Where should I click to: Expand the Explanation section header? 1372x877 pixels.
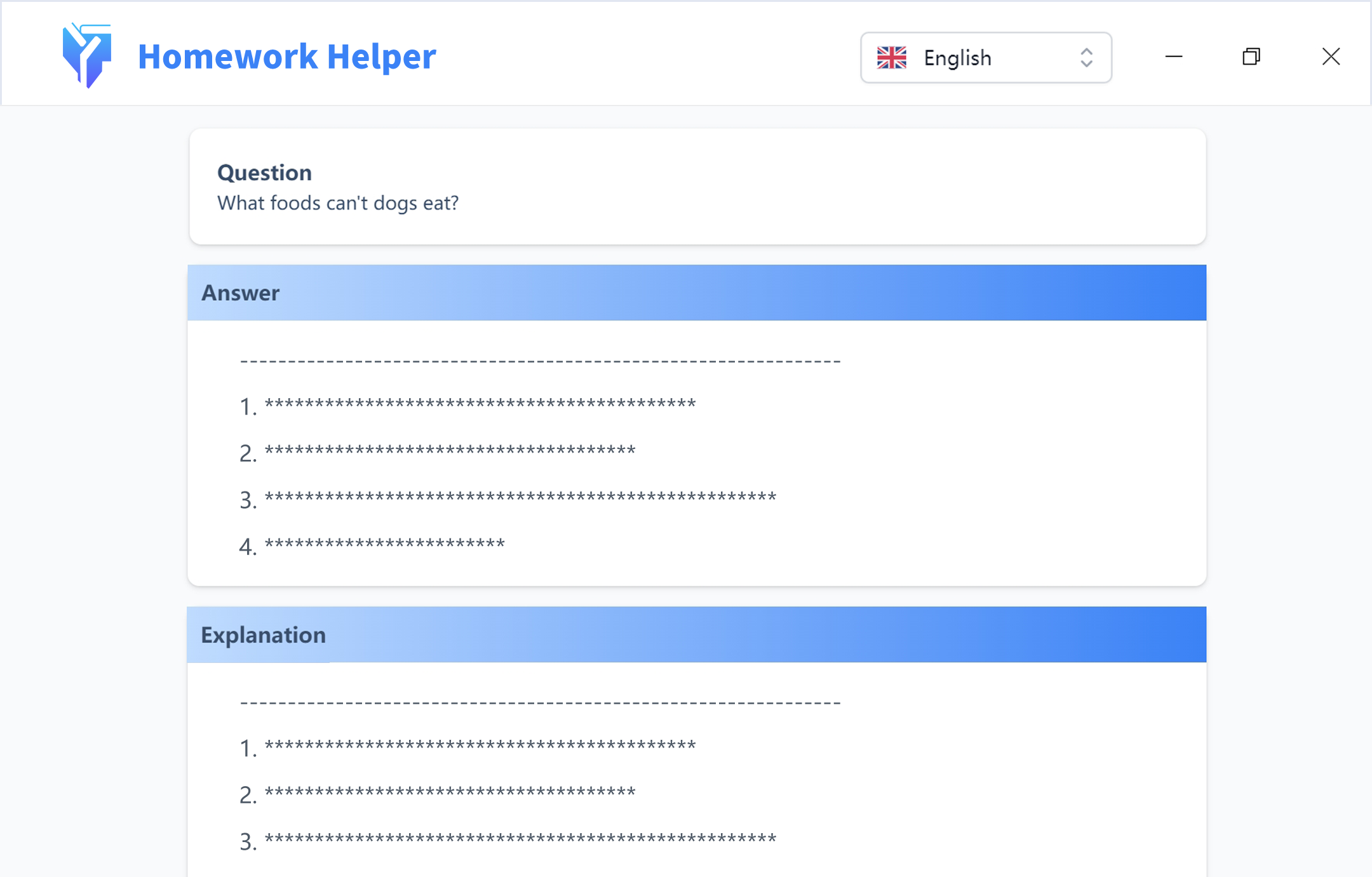[263, 634]
